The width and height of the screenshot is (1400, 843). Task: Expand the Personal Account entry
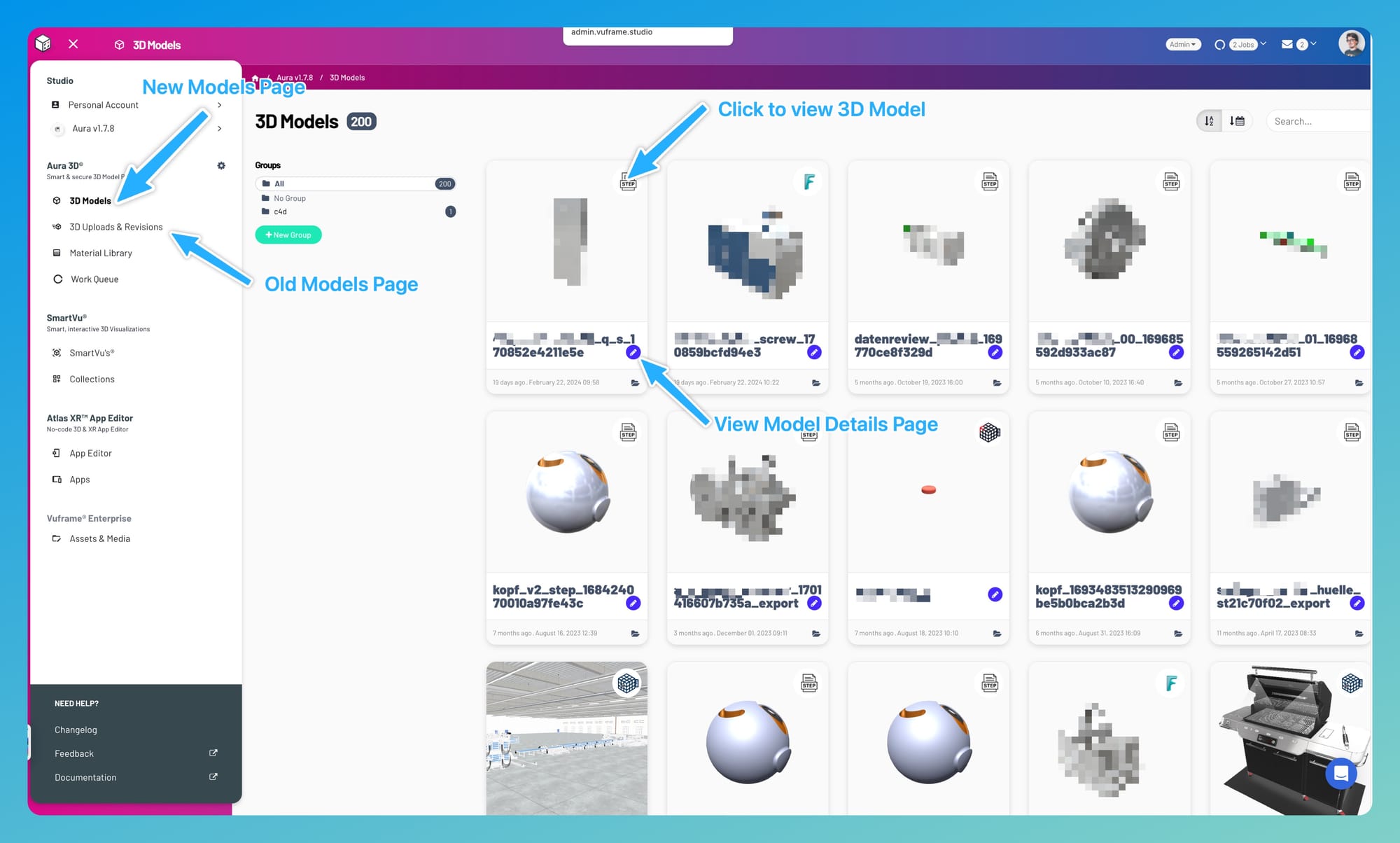(136, 105)
